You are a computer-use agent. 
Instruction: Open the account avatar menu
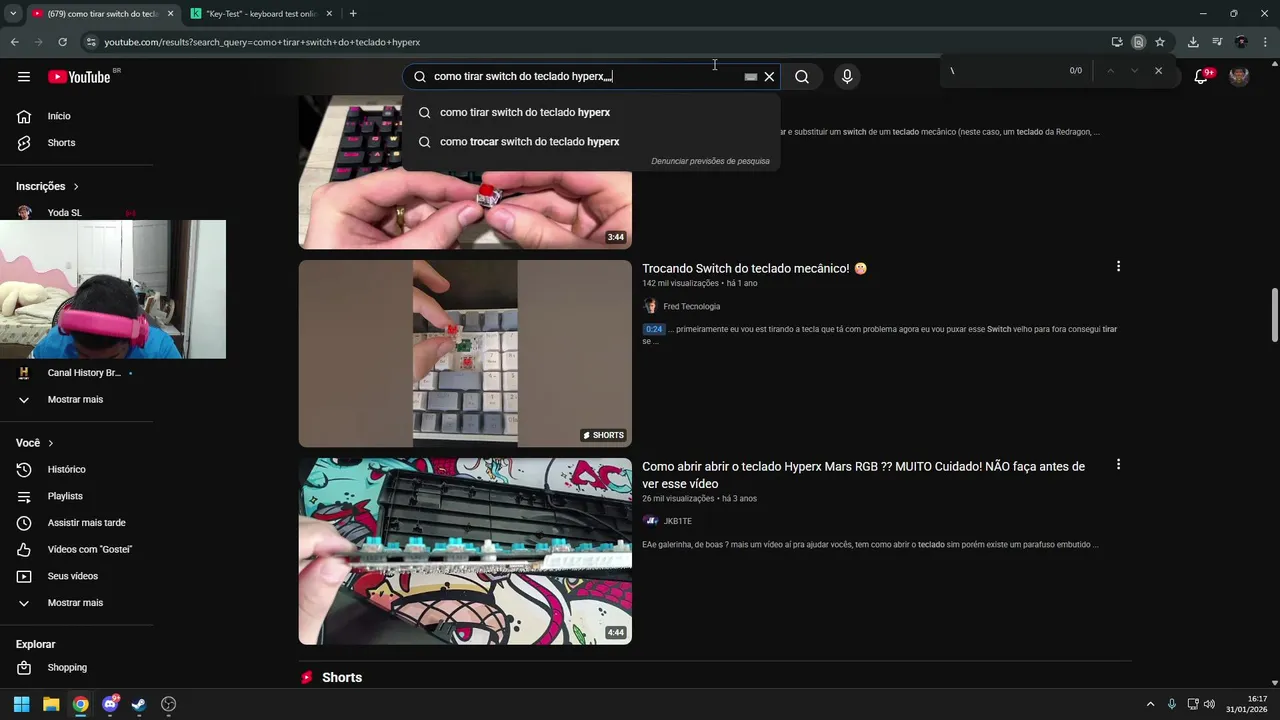click(x=1239, y=77)
